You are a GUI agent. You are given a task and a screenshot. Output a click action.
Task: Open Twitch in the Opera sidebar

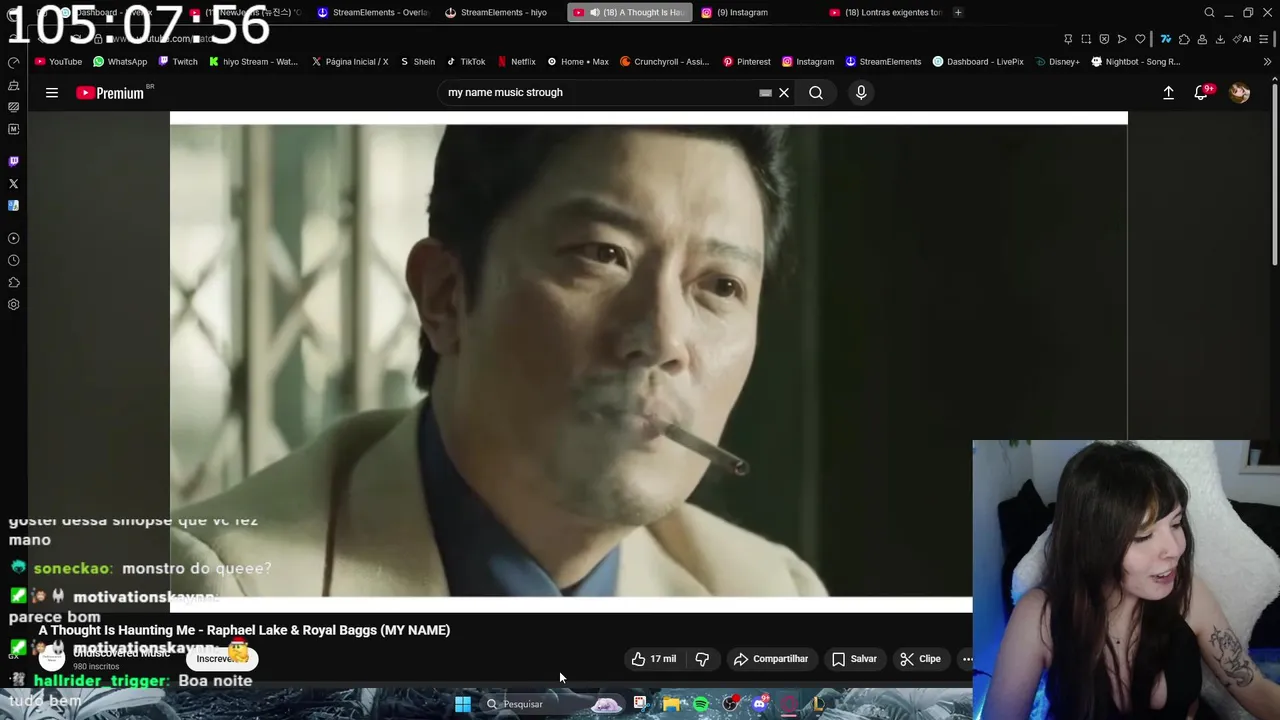[13, 161]
